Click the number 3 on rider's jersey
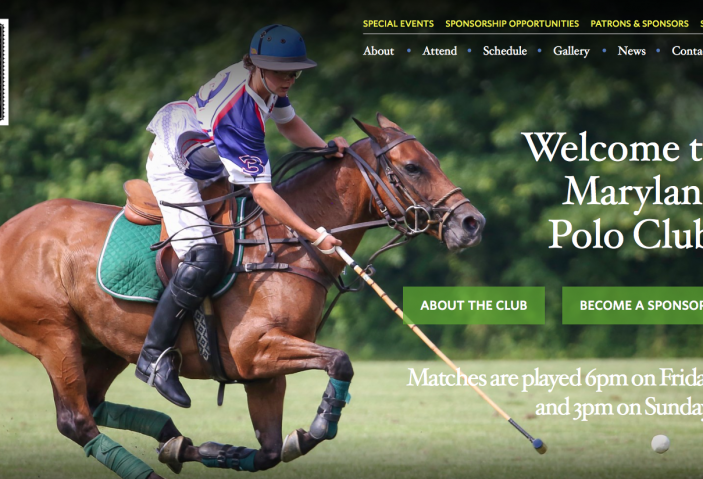Image resolution: width=703 pixels, height=479 pixels. [x=252, y=165]
